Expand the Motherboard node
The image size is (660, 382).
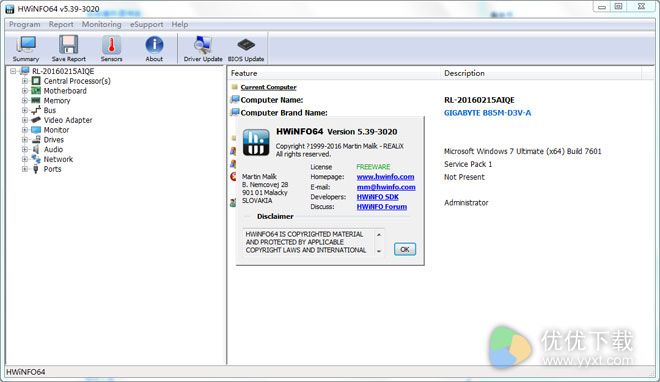(x=25, y=91)
